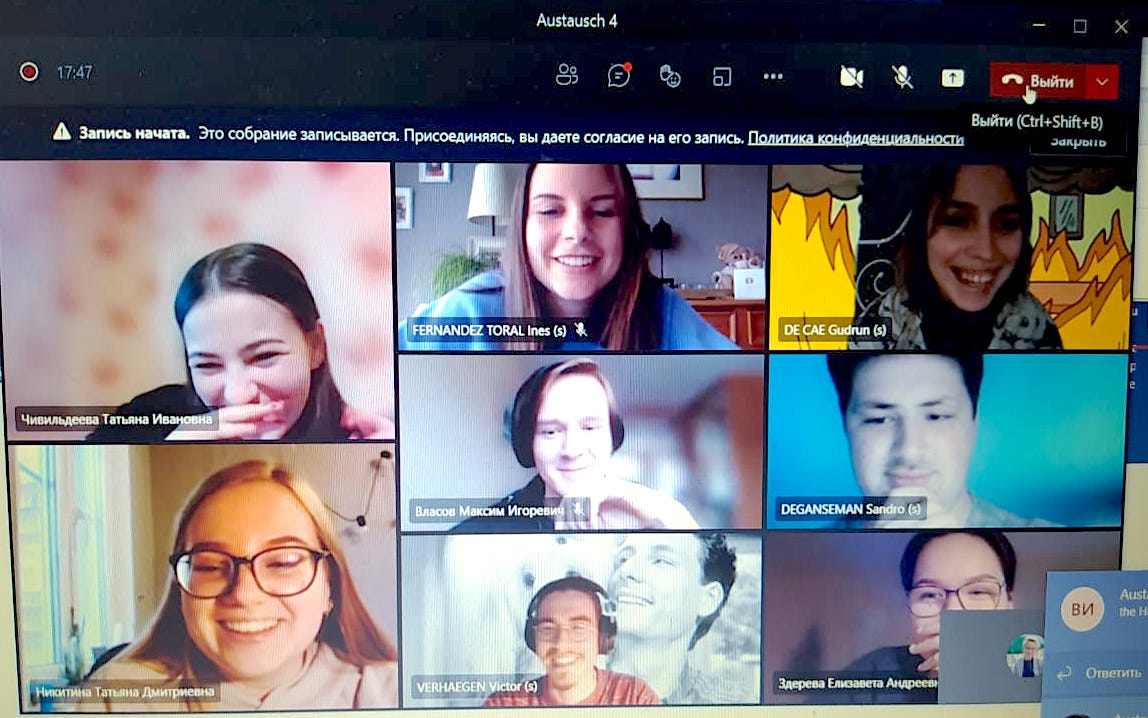1148x718 pixels.
Task: Select the DEGANSEMAN Sandro video tile
Action: [945, 440]
